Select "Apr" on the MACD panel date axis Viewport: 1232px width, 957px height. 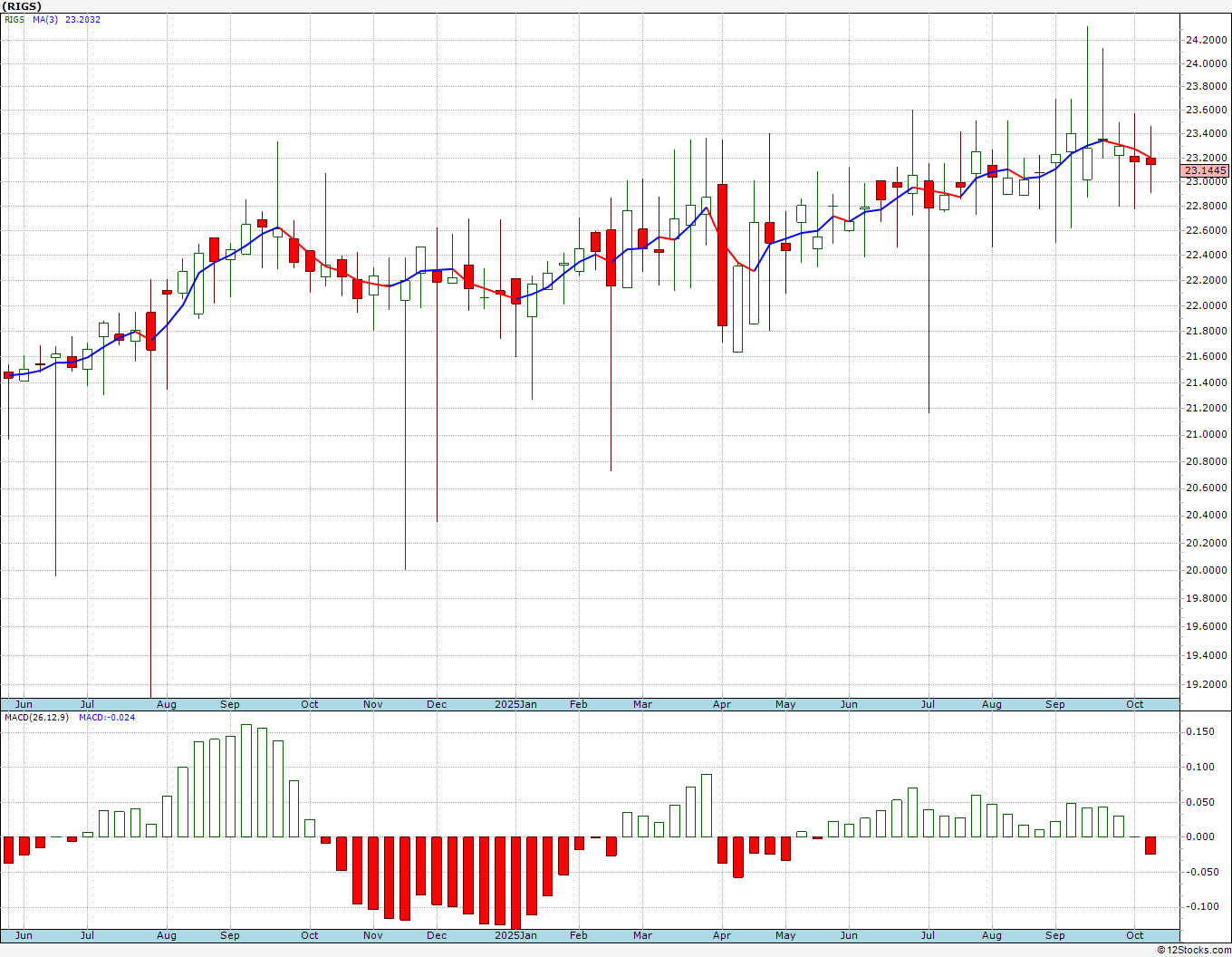(722, 935)
